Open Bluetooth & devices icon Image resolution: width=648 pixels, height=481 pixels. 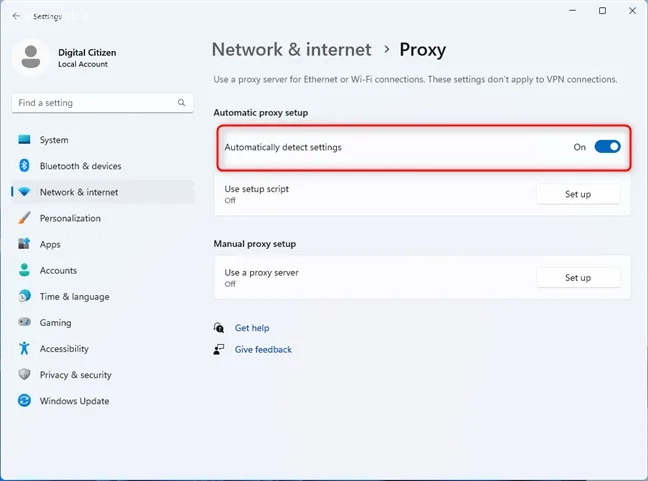(x=24, y=166)
